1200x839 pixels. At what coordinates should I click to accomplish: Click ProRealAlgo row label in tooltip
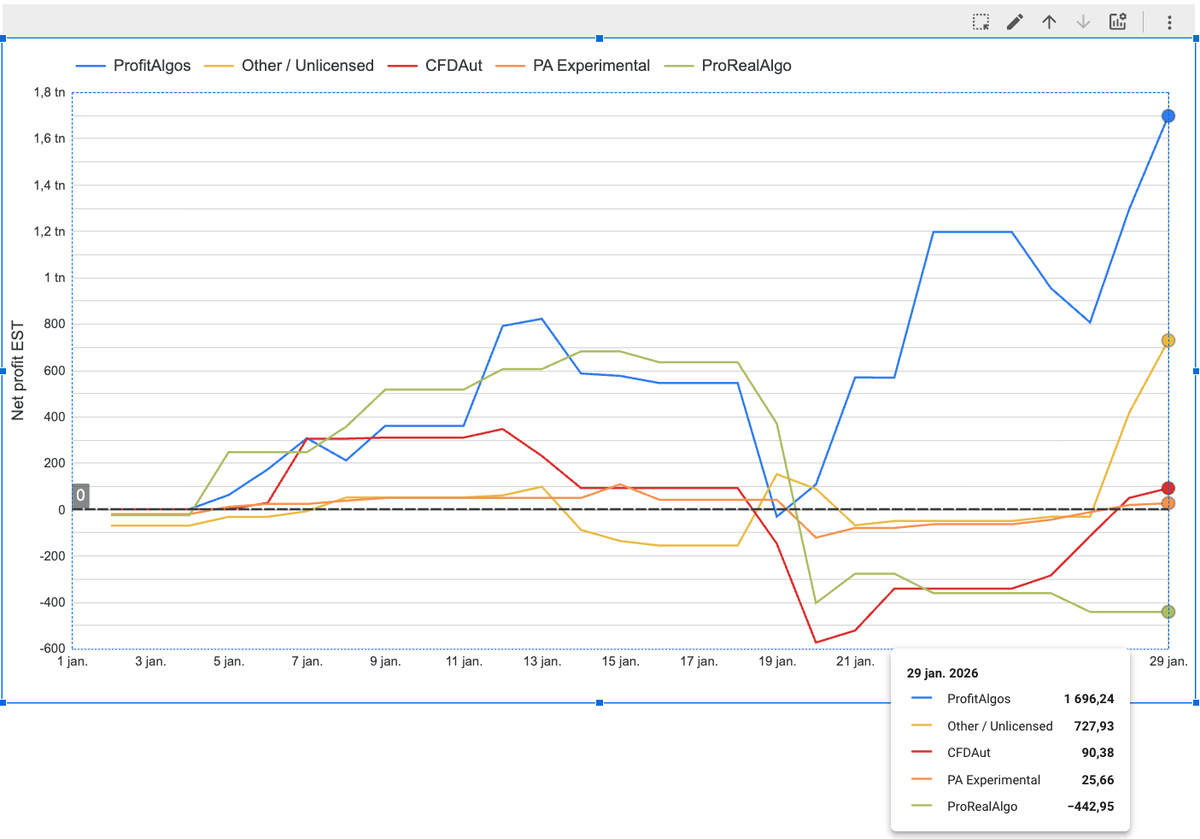point(982,807)
